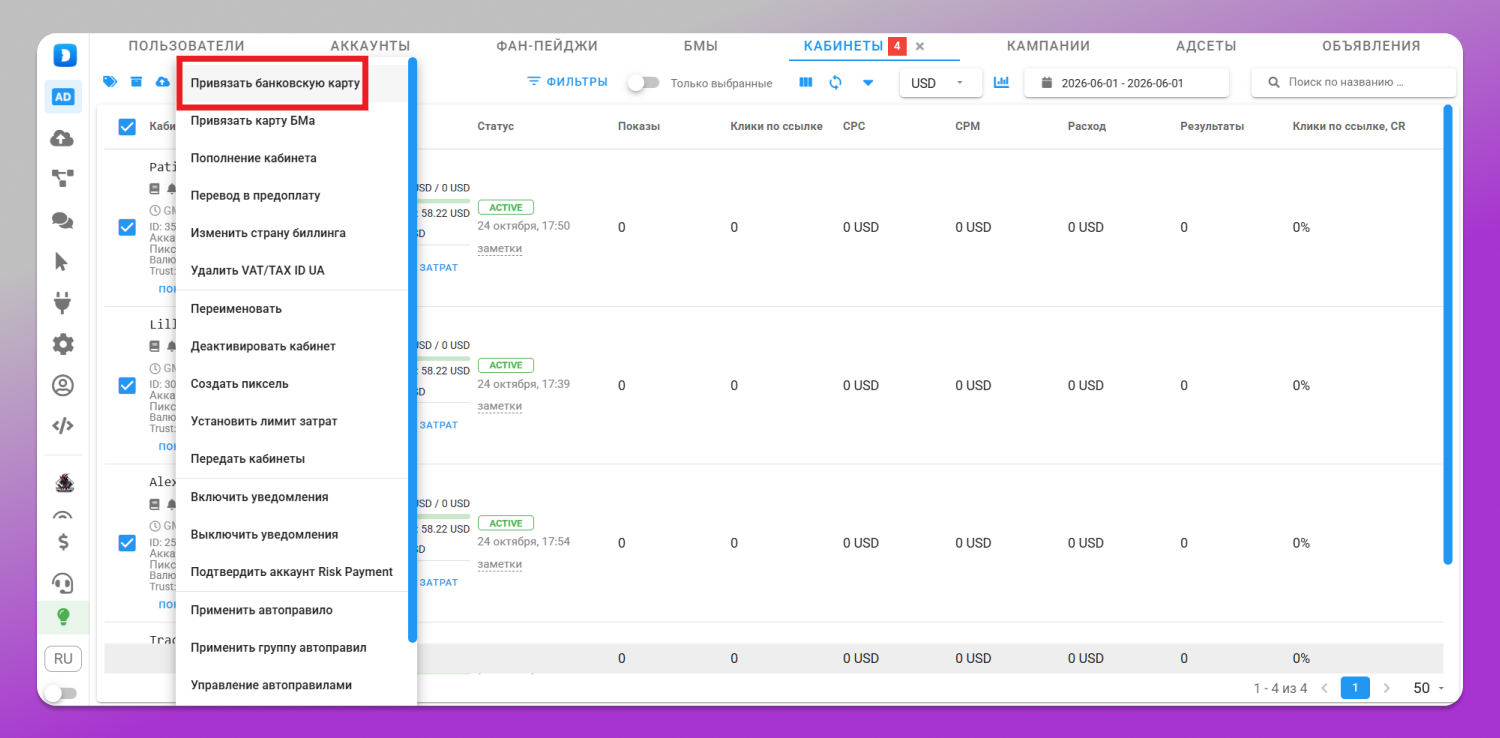Open the dollar sign billing icon
Image resolution: width=1500 pixels, height=738 pixels.
pos(63,542)
